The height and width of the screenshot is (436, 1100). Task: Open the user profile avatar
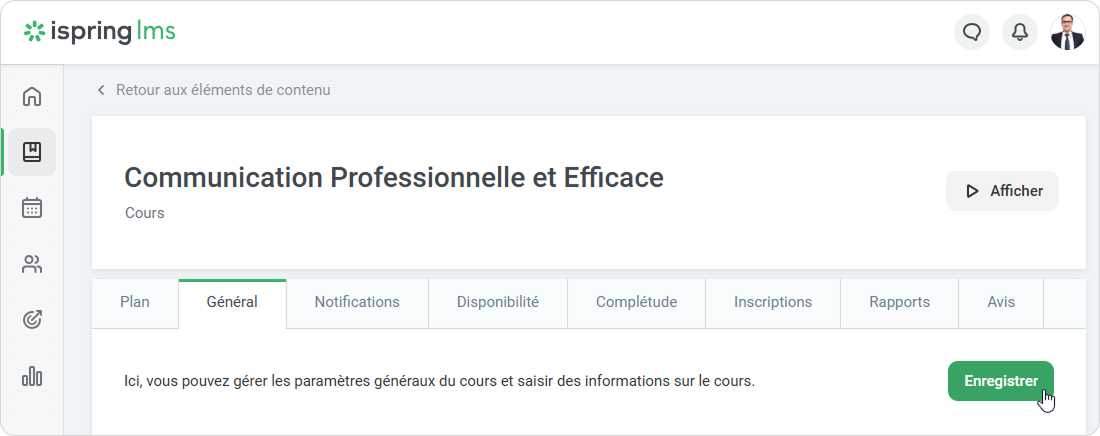coord(1067,32)
